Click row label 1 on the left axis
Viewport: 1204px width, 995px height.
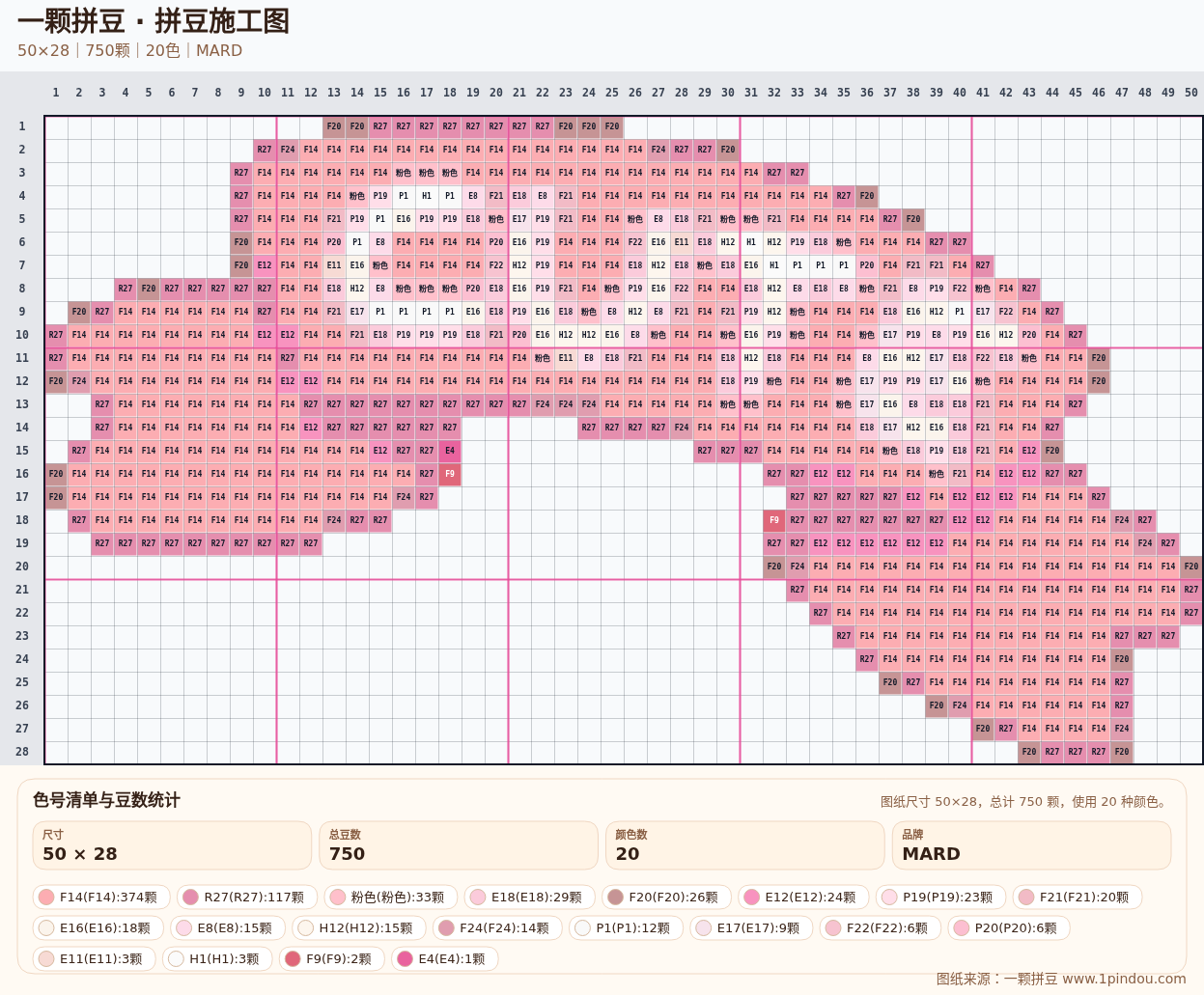click(22, 126)
